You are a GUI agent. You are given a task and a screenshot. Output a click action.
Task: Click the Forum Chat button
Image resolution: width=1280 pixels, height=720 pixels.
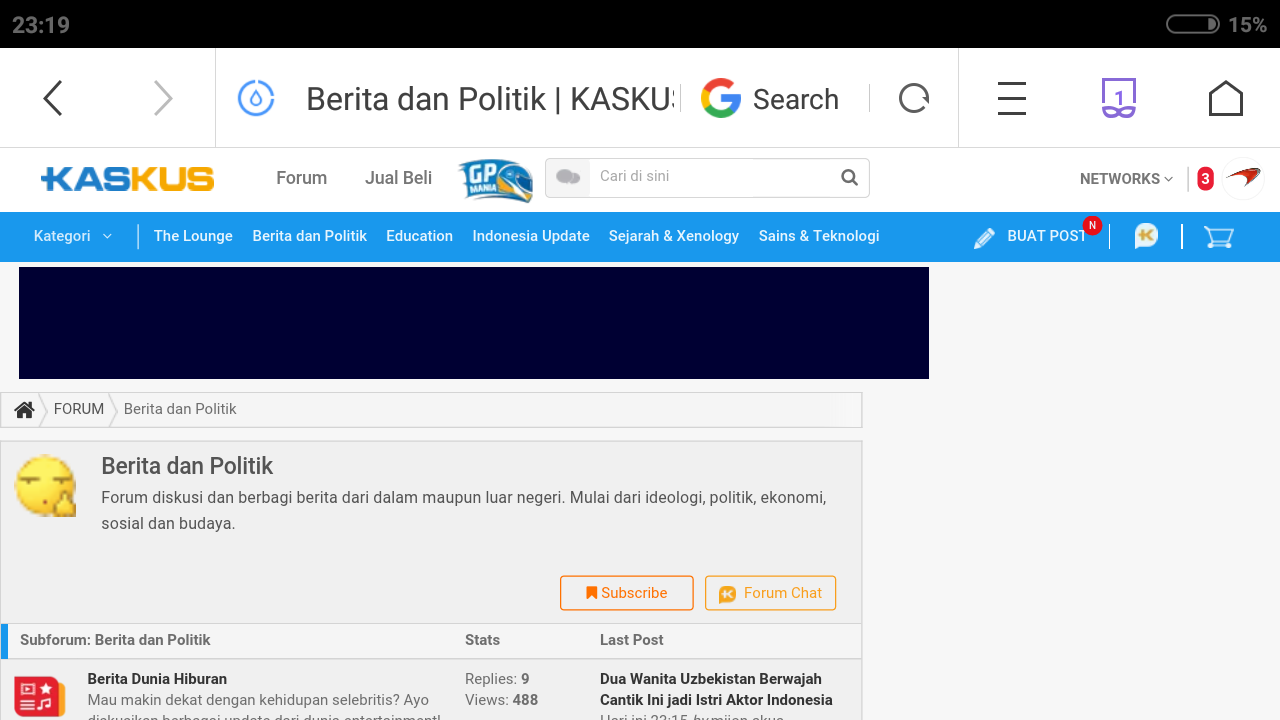click(770, 593)
